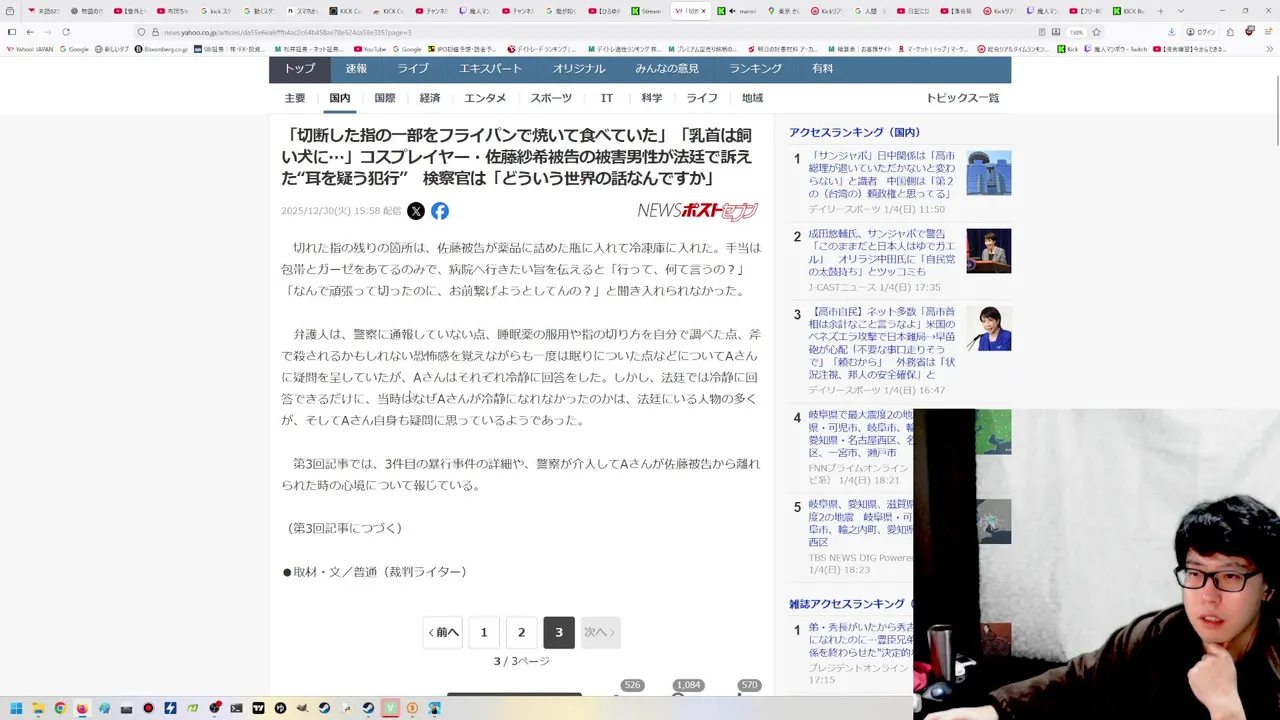Open thumbnail of ranking #3 article
This screenshot has width=1280, height=720.
pos(988,328)
